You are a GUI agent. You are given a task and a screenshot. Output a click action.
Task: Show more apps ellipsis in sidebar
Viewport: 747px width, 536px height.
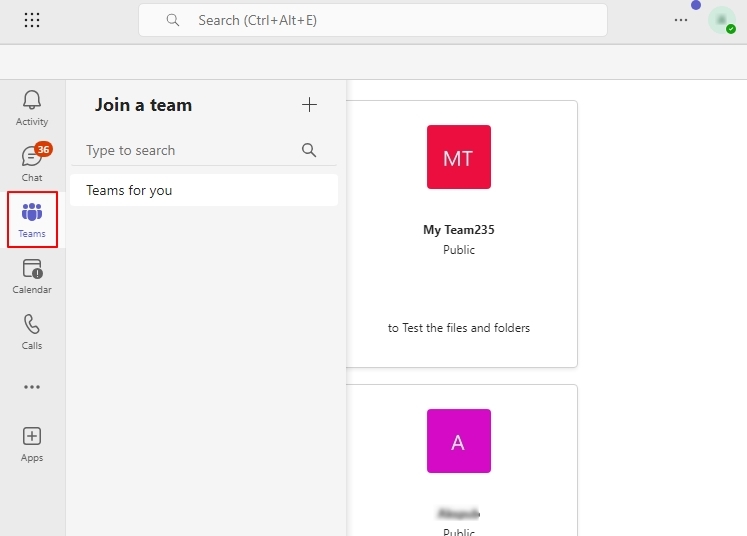click(x=32, y=387)
